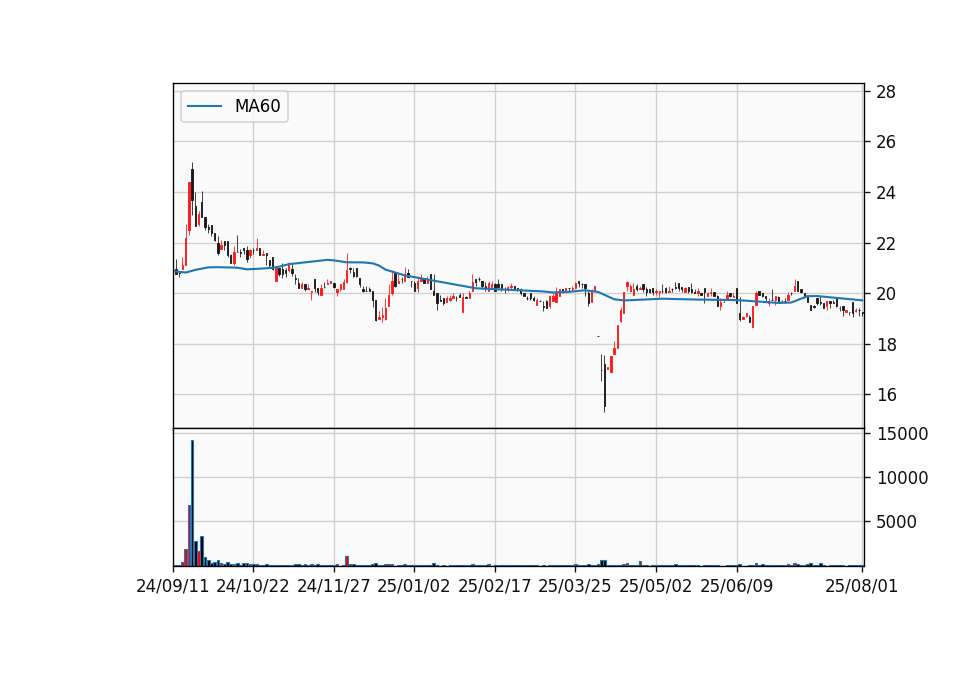960x690 pixels.
Task: Click the lowest candlestick wick near 15.5
Action: (x=604, y=383)
